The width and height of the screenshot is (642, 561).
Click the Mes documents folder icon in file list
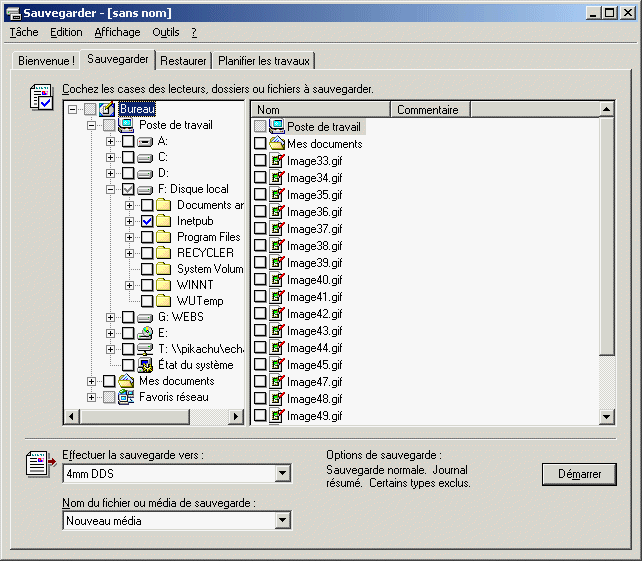click(277, 144)
